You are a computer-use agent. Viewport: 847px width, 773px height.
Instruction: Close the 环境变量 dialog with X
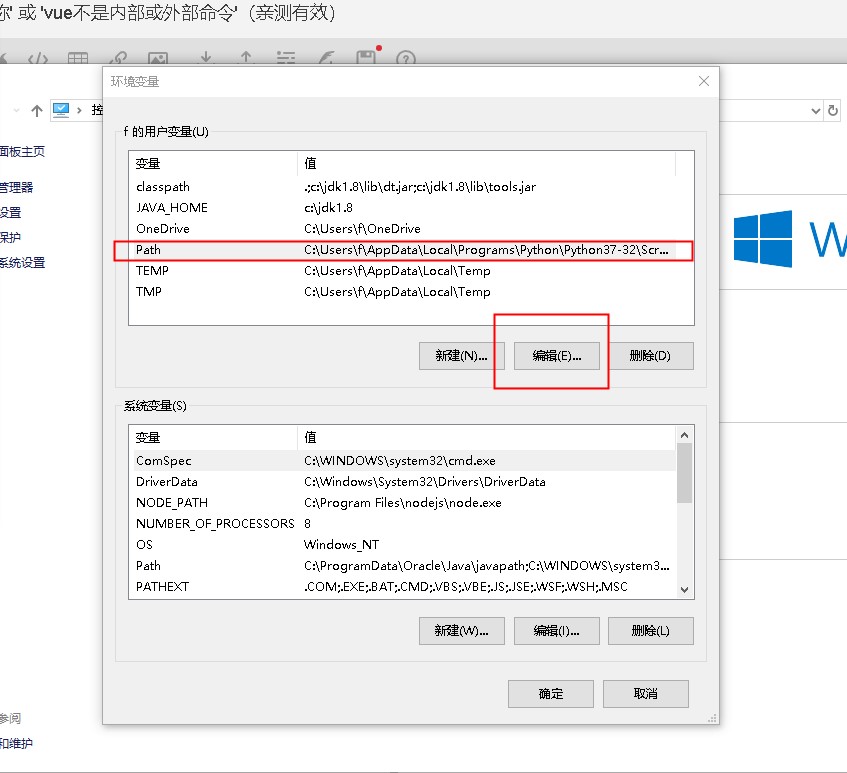click(703, 81)
